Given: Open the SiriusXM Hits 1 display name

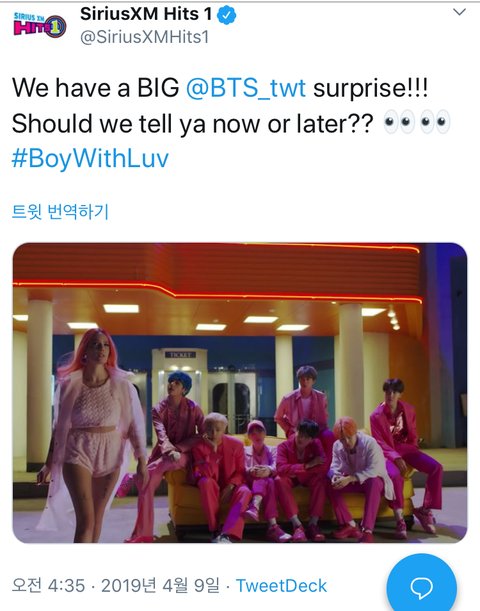Looking at the screenshot, I should click(x=146, y=14).
